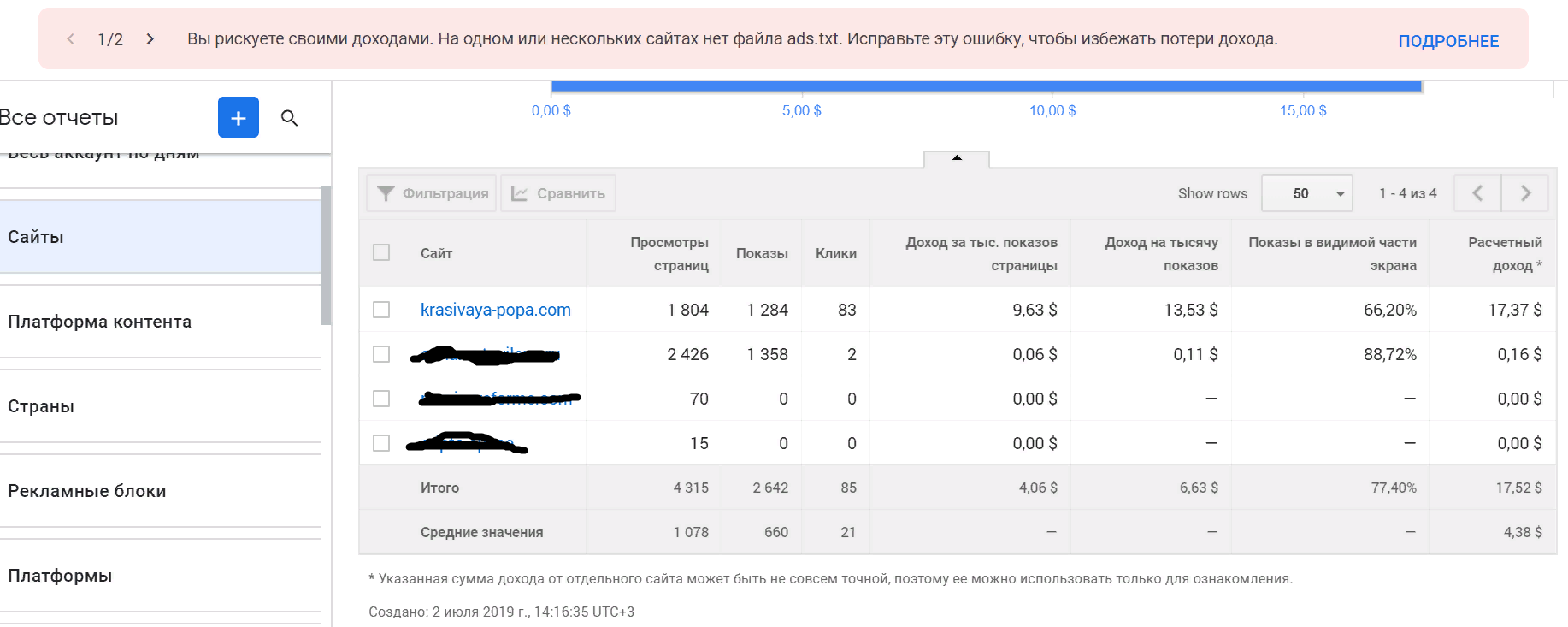
Task: Go to previous table page arrow
Action: pyautogui.click(x=1477, y=193)
